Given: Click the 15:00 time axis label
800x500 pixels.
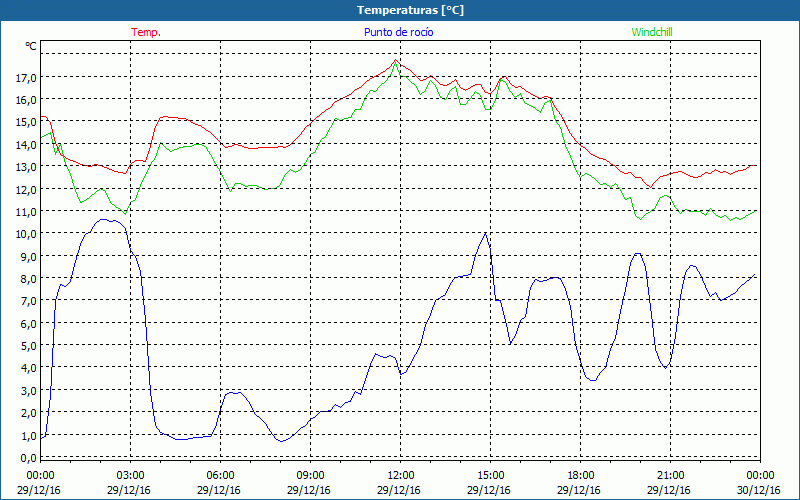Looking at the screenshot, I should pyautogui.click(x=490, y=476).
